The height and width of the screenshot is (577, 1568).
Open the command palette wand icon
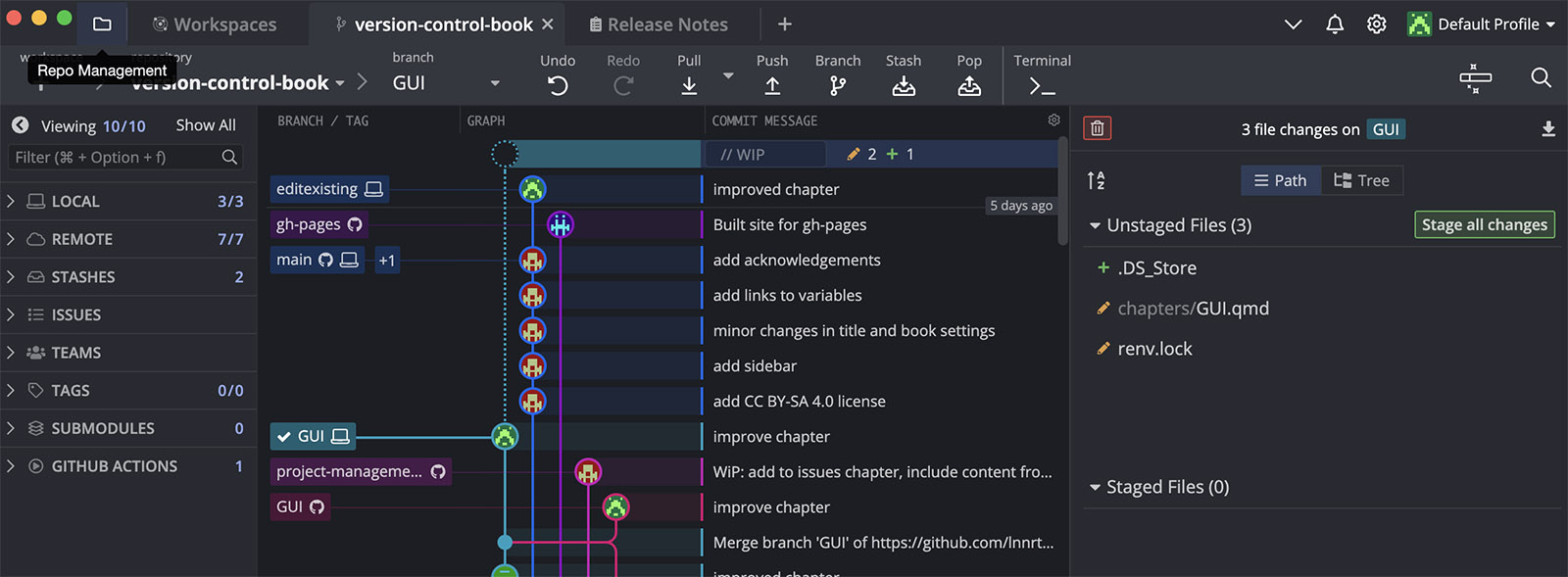pyautogui.click(x=1475, y=77)
